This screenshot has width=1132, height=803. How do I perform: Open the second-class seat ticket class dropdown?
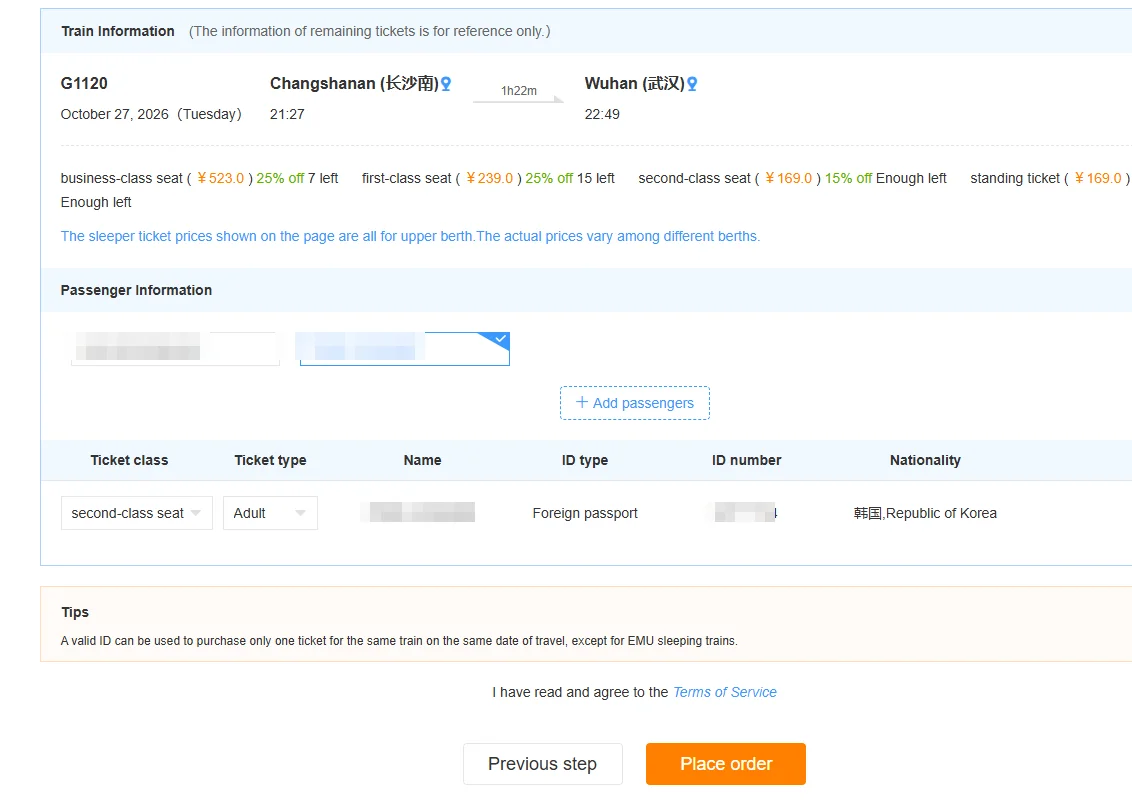136,513
